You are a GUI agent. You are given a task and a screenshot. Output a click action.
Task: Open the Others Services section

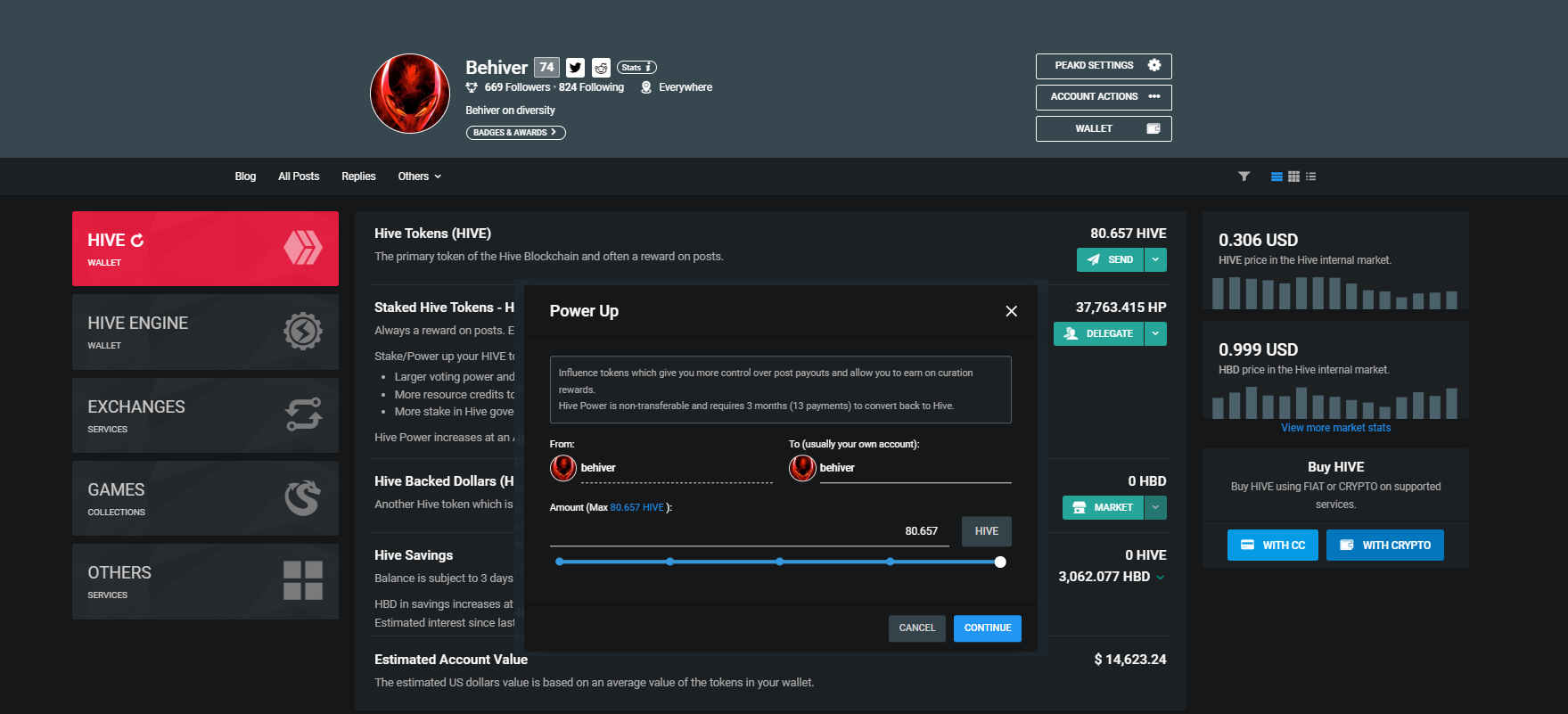pyautogui.click(x=205, y=581)
